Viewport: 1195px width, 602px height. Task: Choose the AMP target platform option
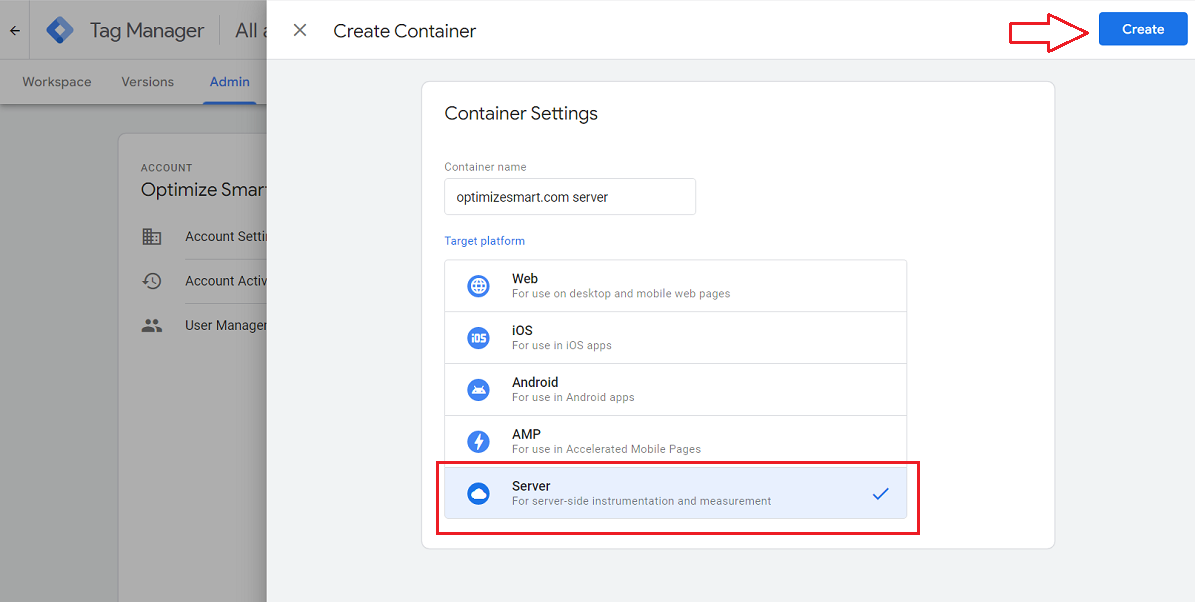click(x=675, y=442)
